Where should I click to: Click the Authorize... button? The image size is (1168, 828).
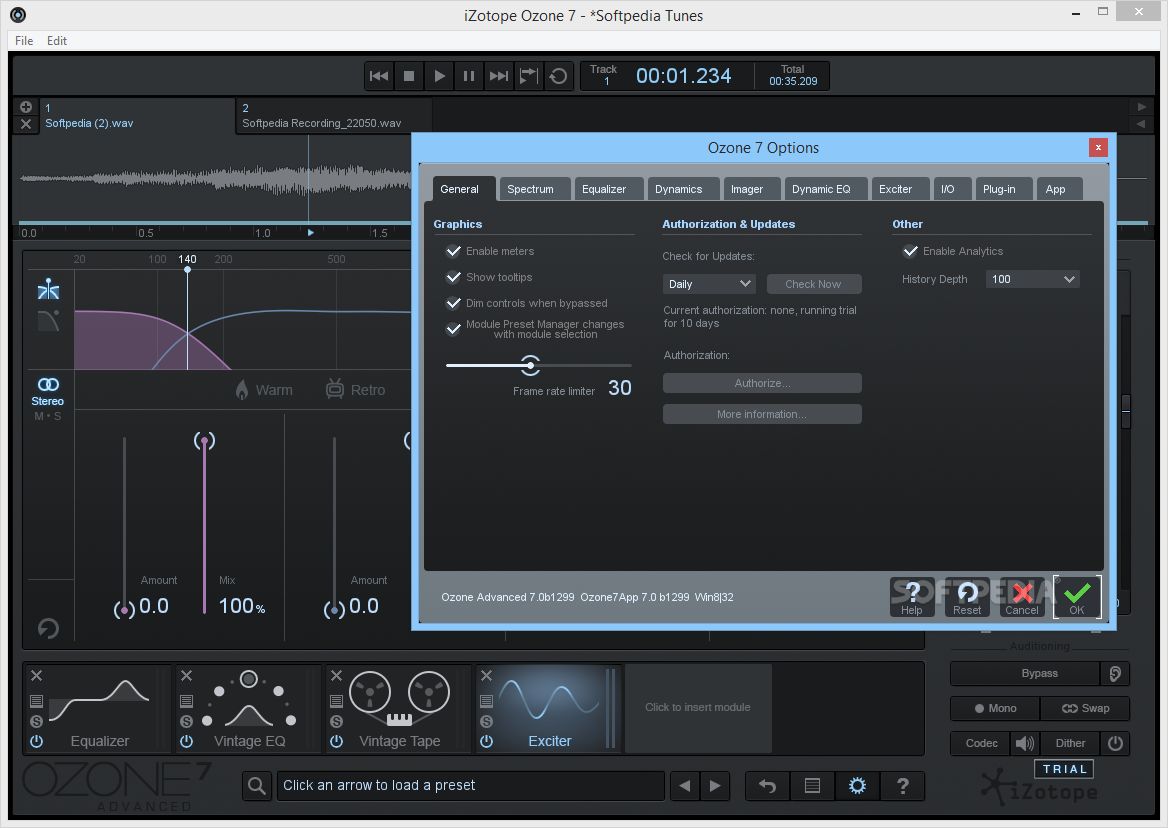pyautogui.click(x=762, y=383)
